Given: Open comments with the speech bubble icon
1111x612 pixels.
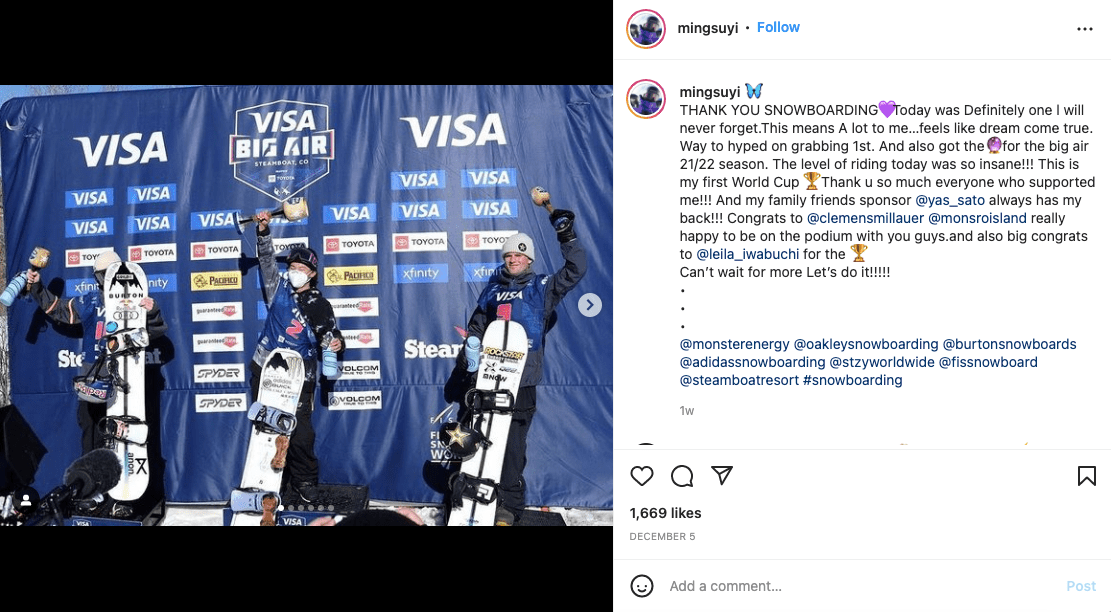Looking at the screenshot, I should click(682, 476).
